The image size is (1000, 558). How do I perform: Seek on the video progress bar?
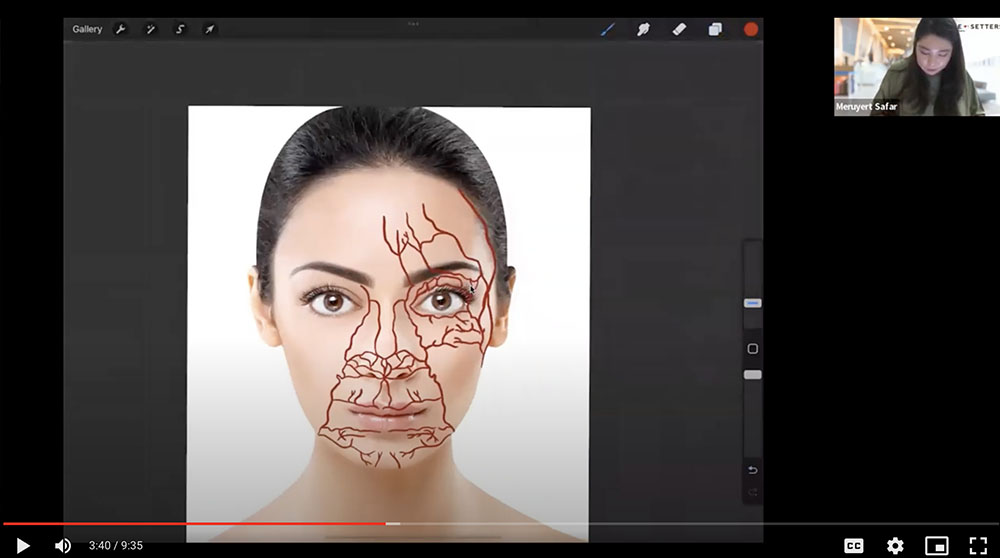click(500, 524)
